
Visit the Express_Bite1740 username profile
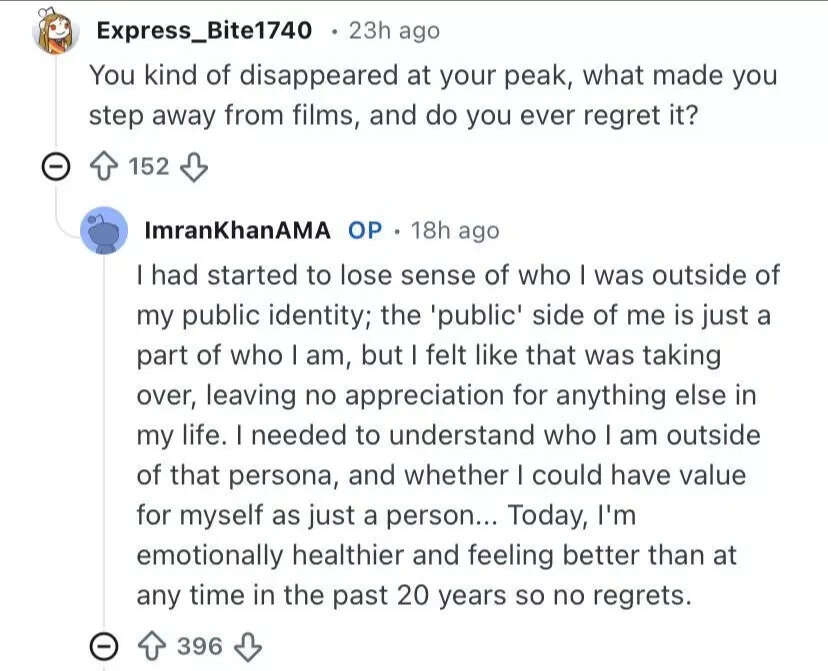[x=204, y=31]
